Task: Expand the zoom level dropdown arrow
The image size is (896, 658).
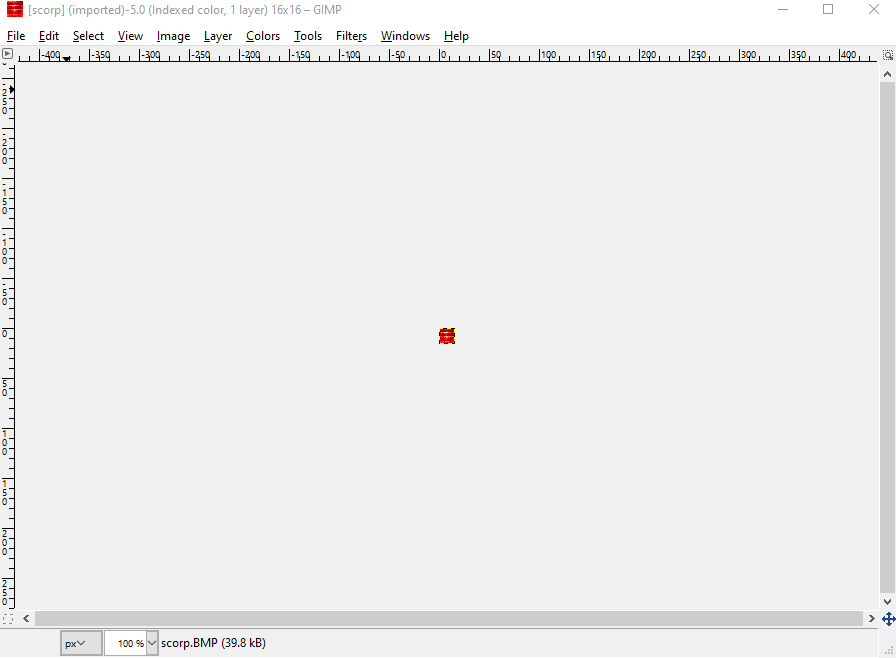Action: pos(152,643)
